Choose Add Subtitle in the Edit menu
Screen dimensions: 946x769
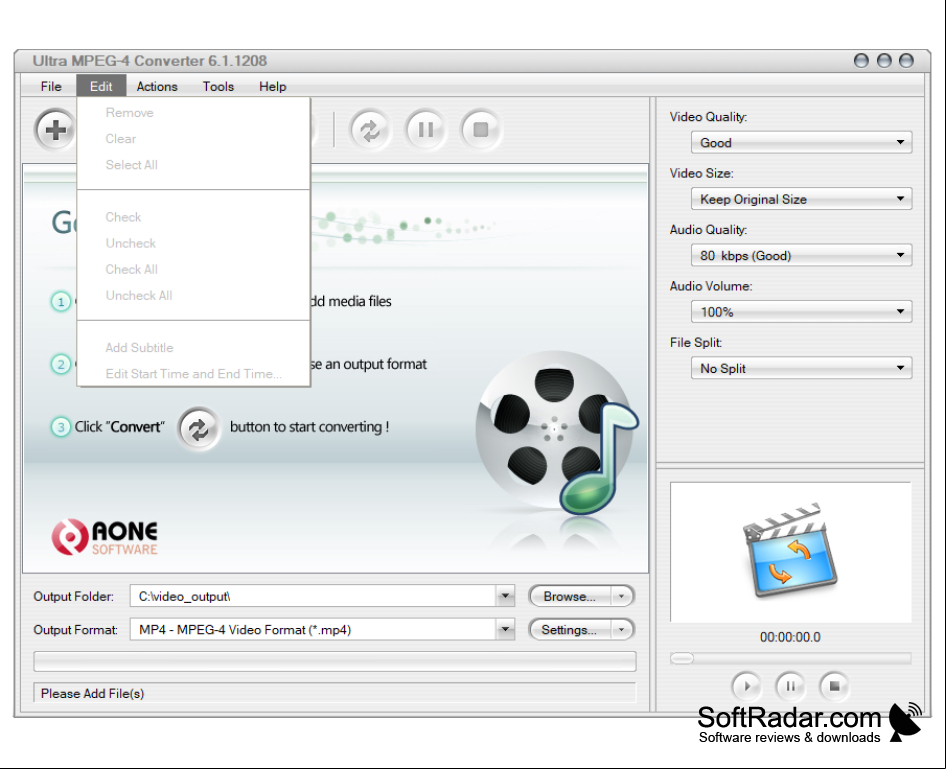194,348
